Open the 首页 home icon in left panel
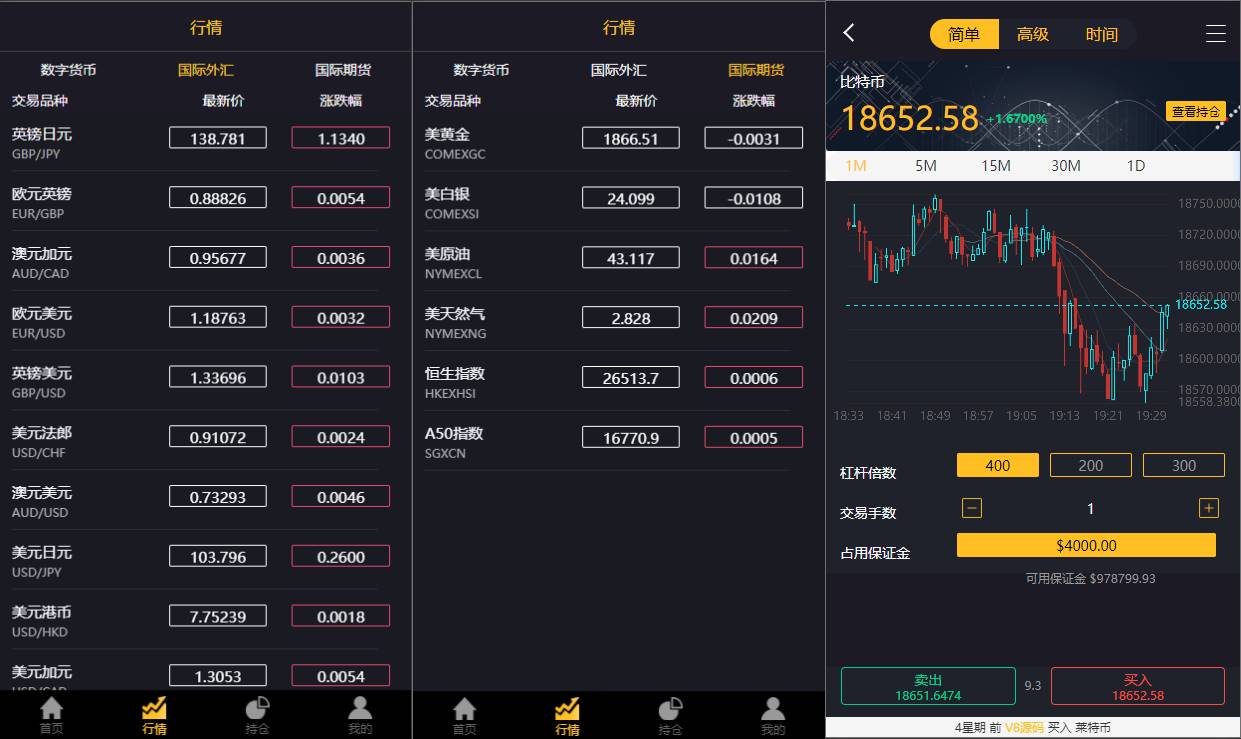Viewport: 1241px width, 739px height. coord(51,712)
